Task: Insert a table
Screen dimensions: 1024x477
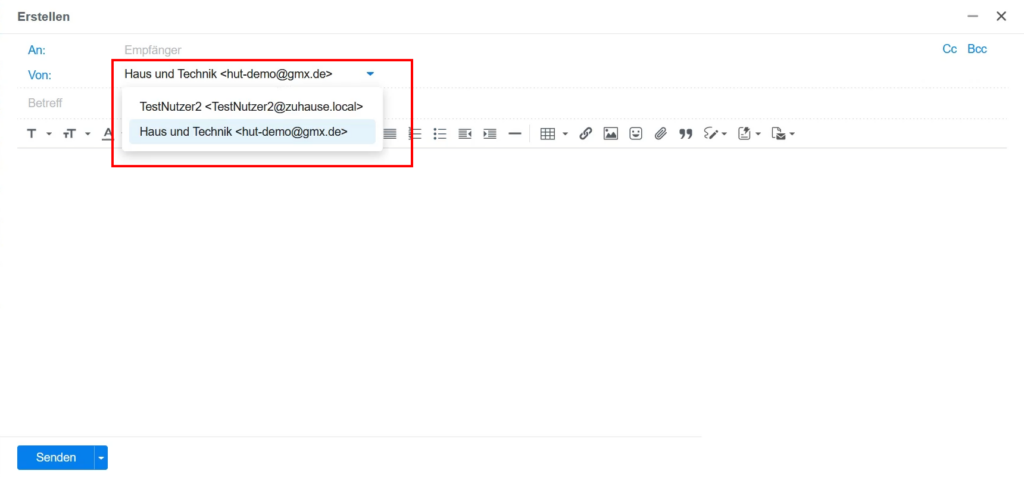Action: coord(548,134)
